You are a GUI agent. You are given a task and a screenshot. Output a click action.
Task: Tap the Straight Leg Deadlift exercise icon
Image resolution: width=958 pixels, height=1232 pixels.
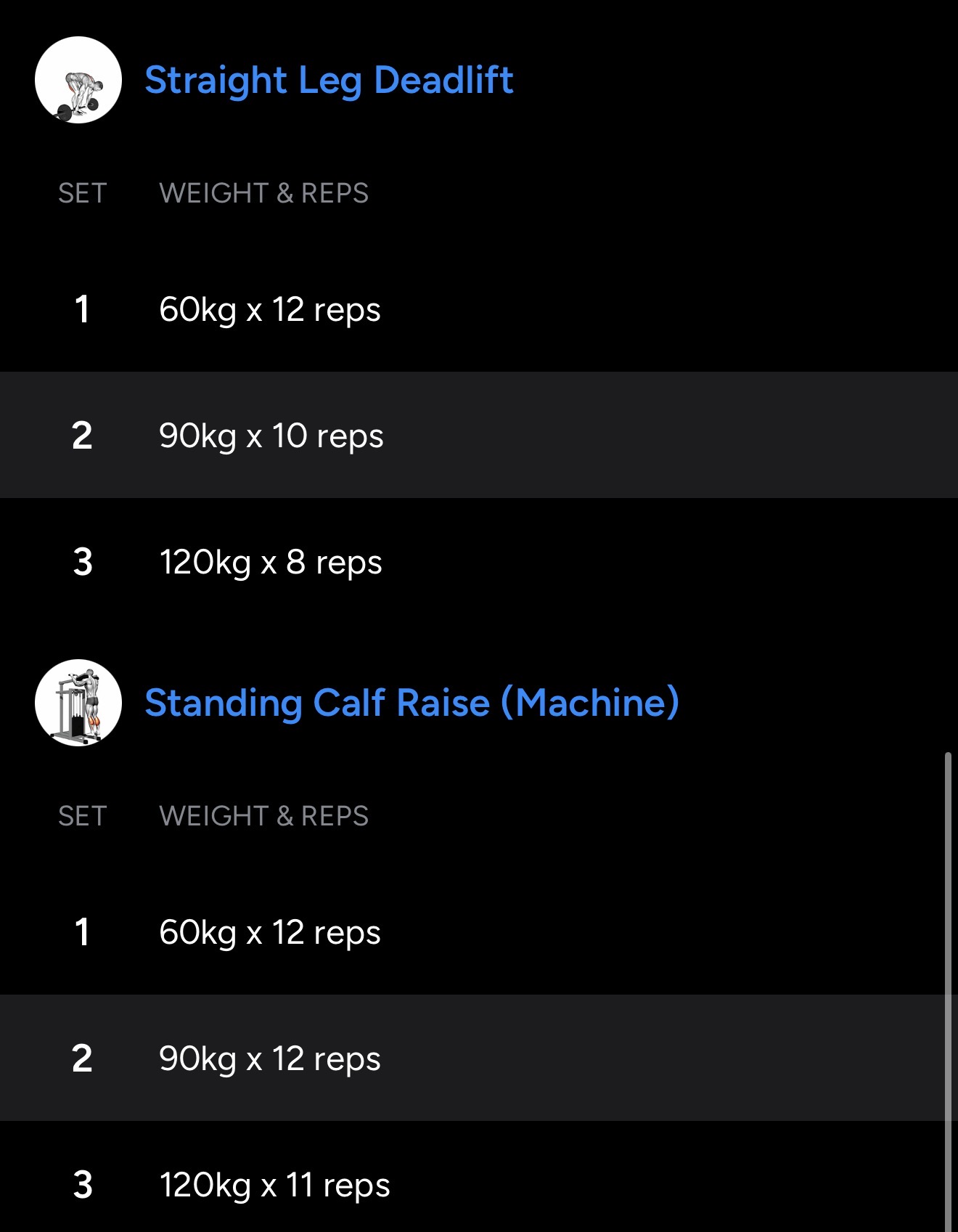pyautogui.click(x=78, y=80)
